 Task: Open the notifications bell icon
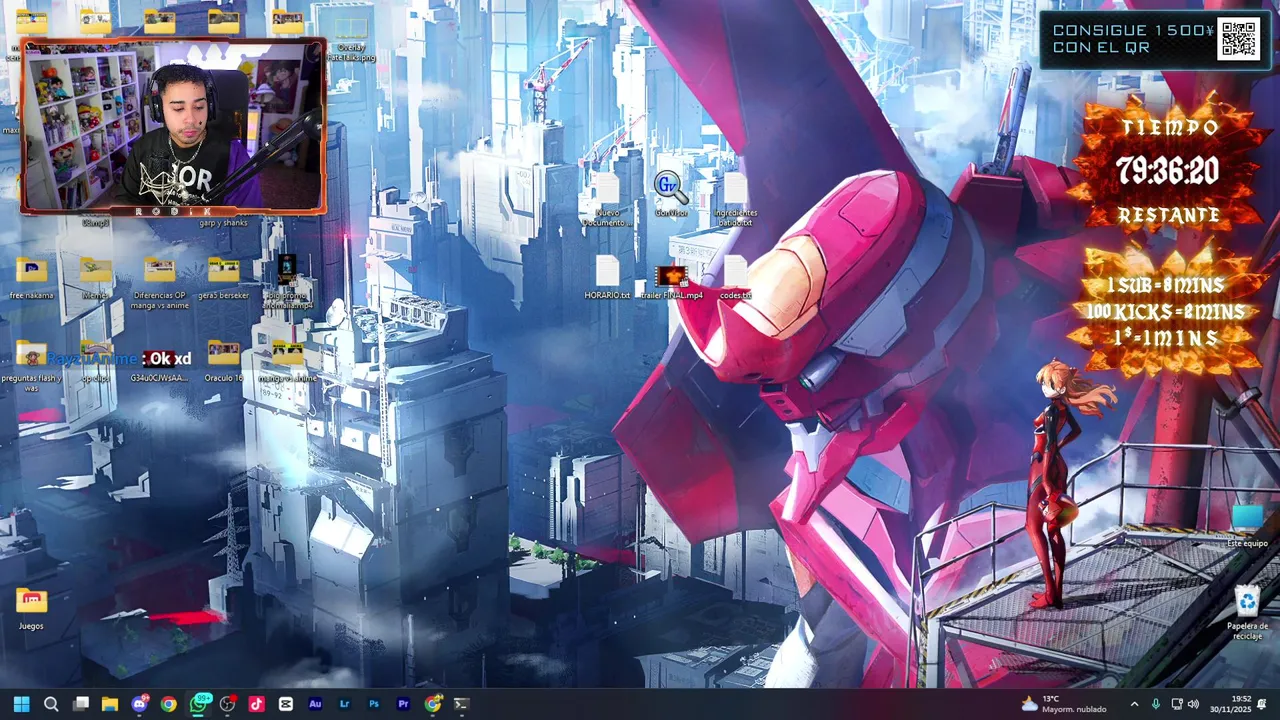[x=1262, y=704]
